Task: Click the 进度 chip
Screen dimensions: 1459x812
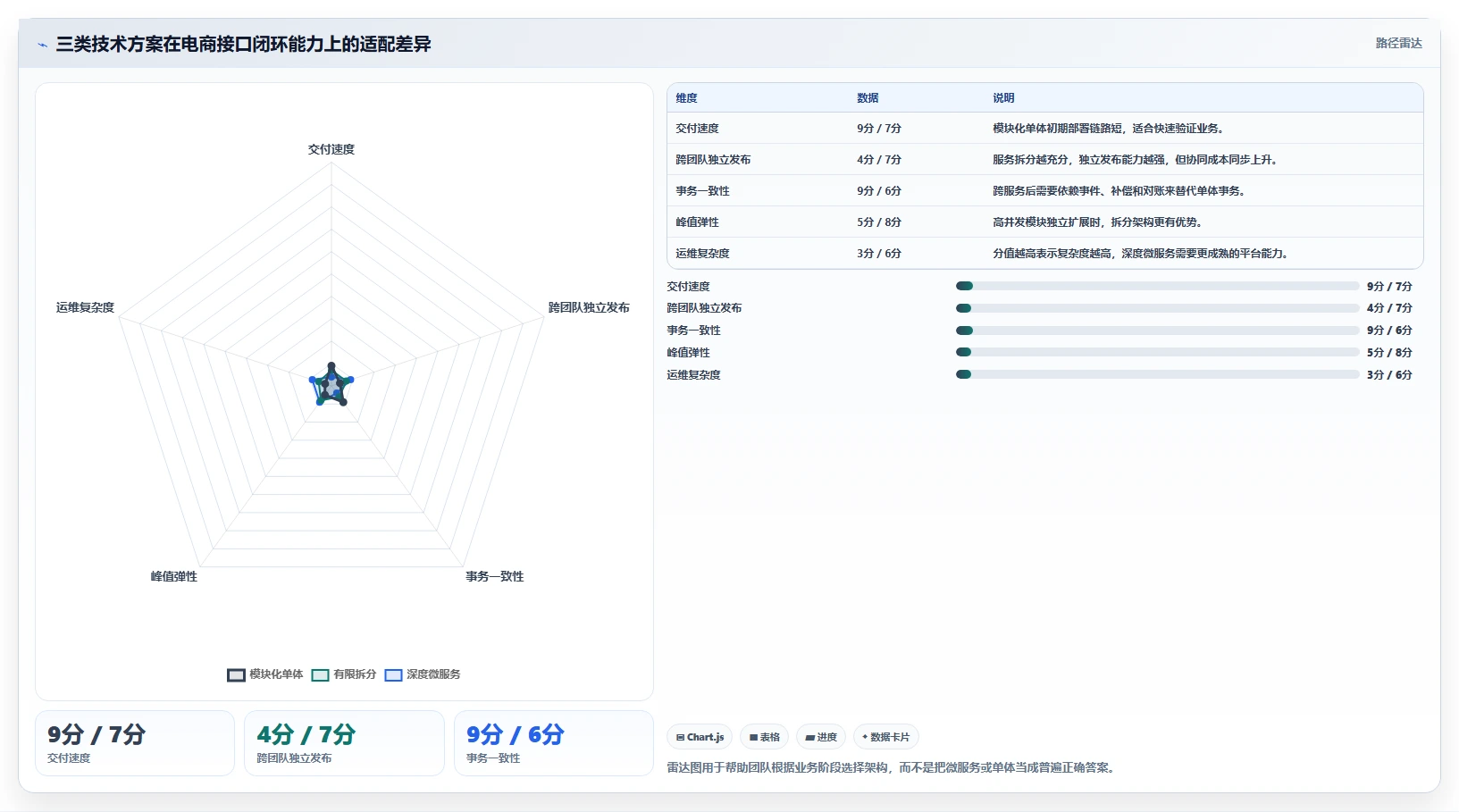Action: pyautogui.click(x=821, y=737)
